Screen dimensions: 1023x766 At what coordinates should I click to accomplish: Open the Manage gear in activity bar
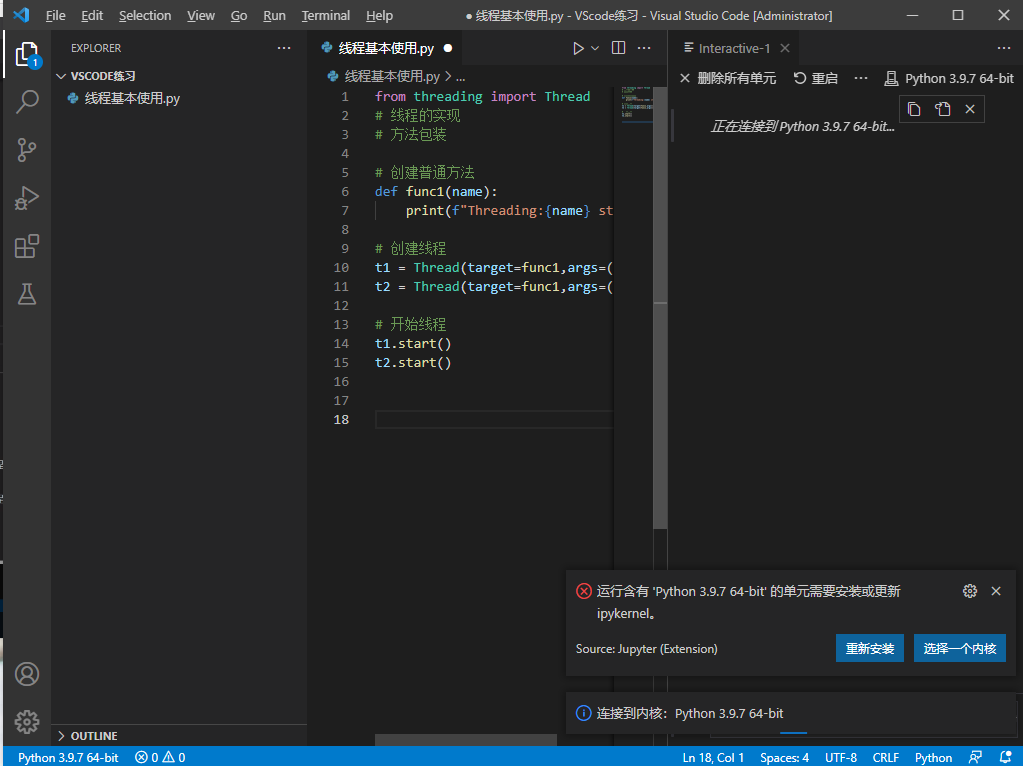(27, 722)
